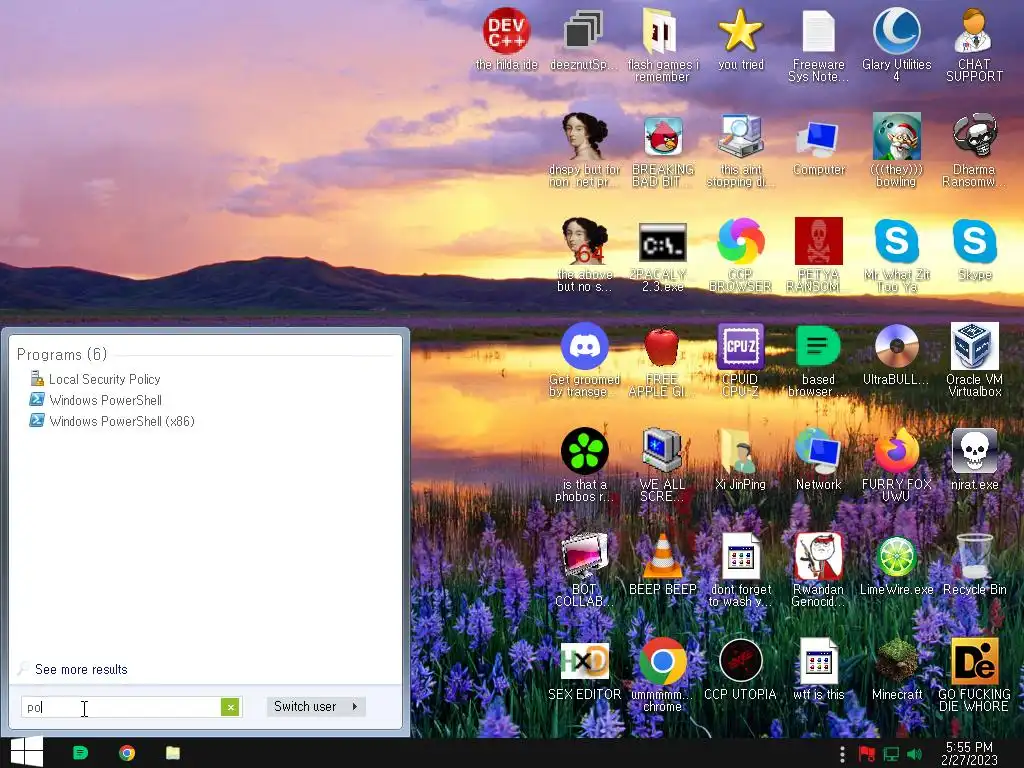The height and width of the screenshot is (768, 1024).
Task: Launch 'Mr What Zit Tooo Ya' Skype icon
Action: [897, 242]
